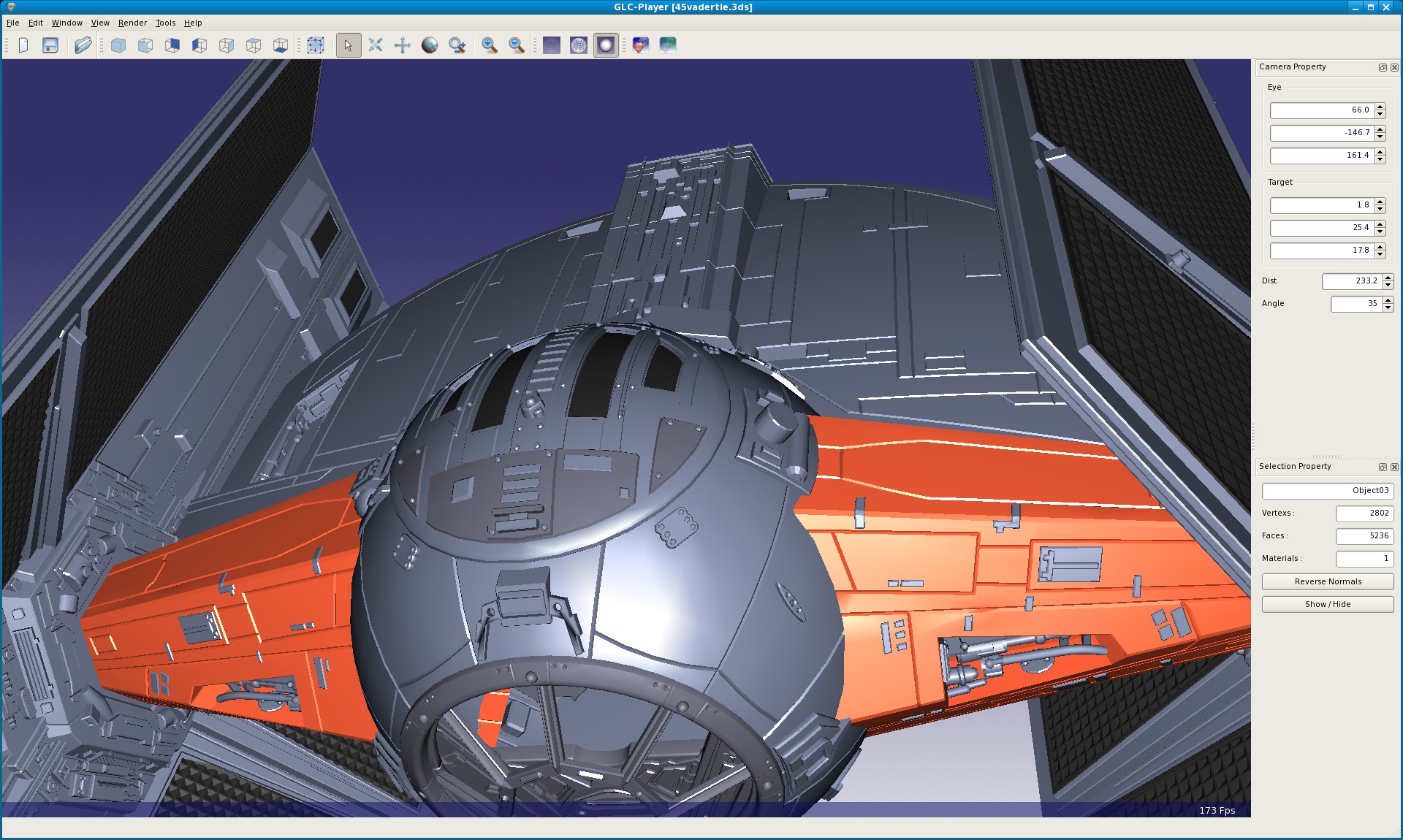Activate the zoom-area magnifier tool

(457, 45)
